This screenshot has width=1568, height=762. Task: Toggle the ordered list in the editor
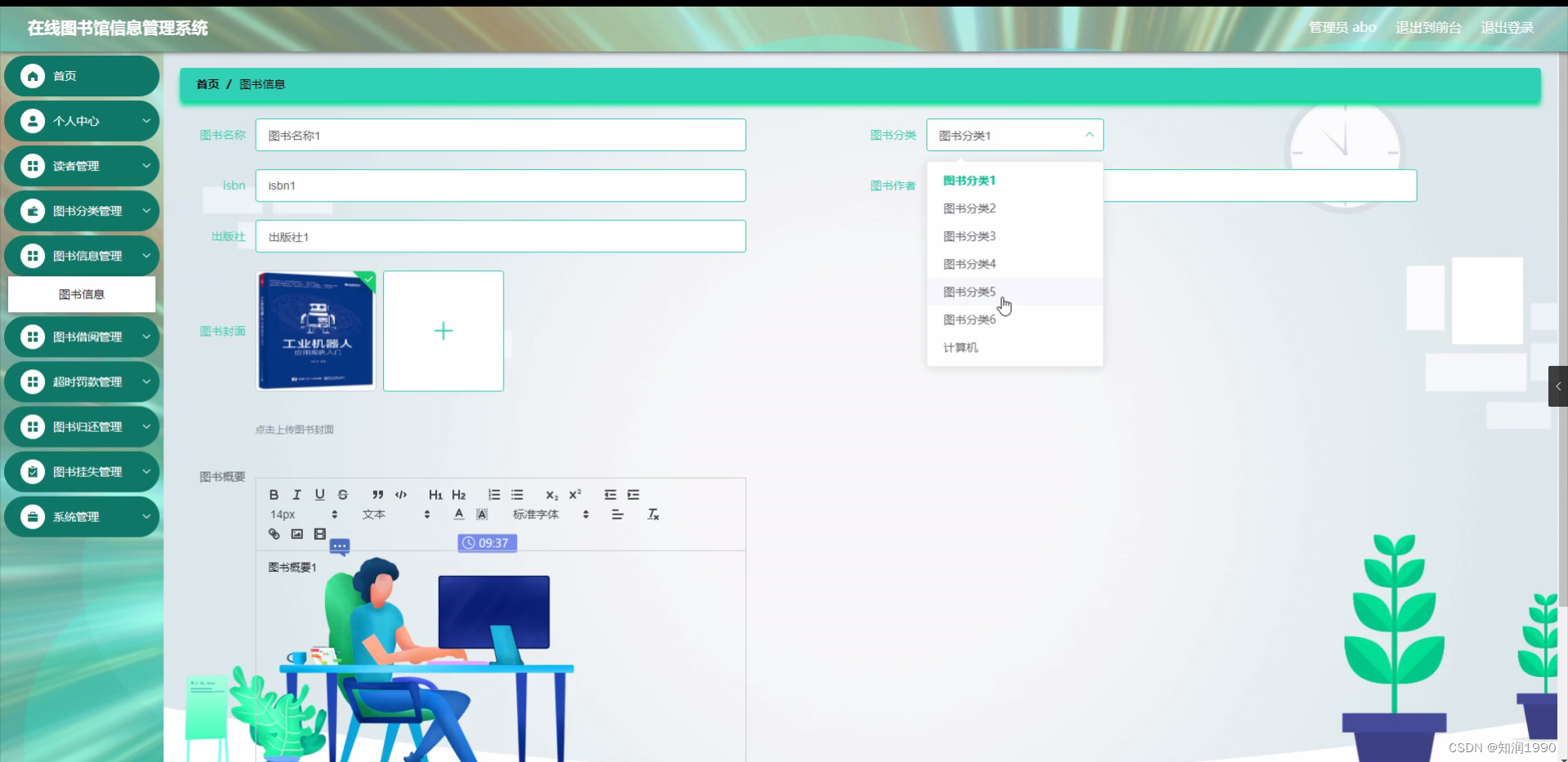pos(493,494)
